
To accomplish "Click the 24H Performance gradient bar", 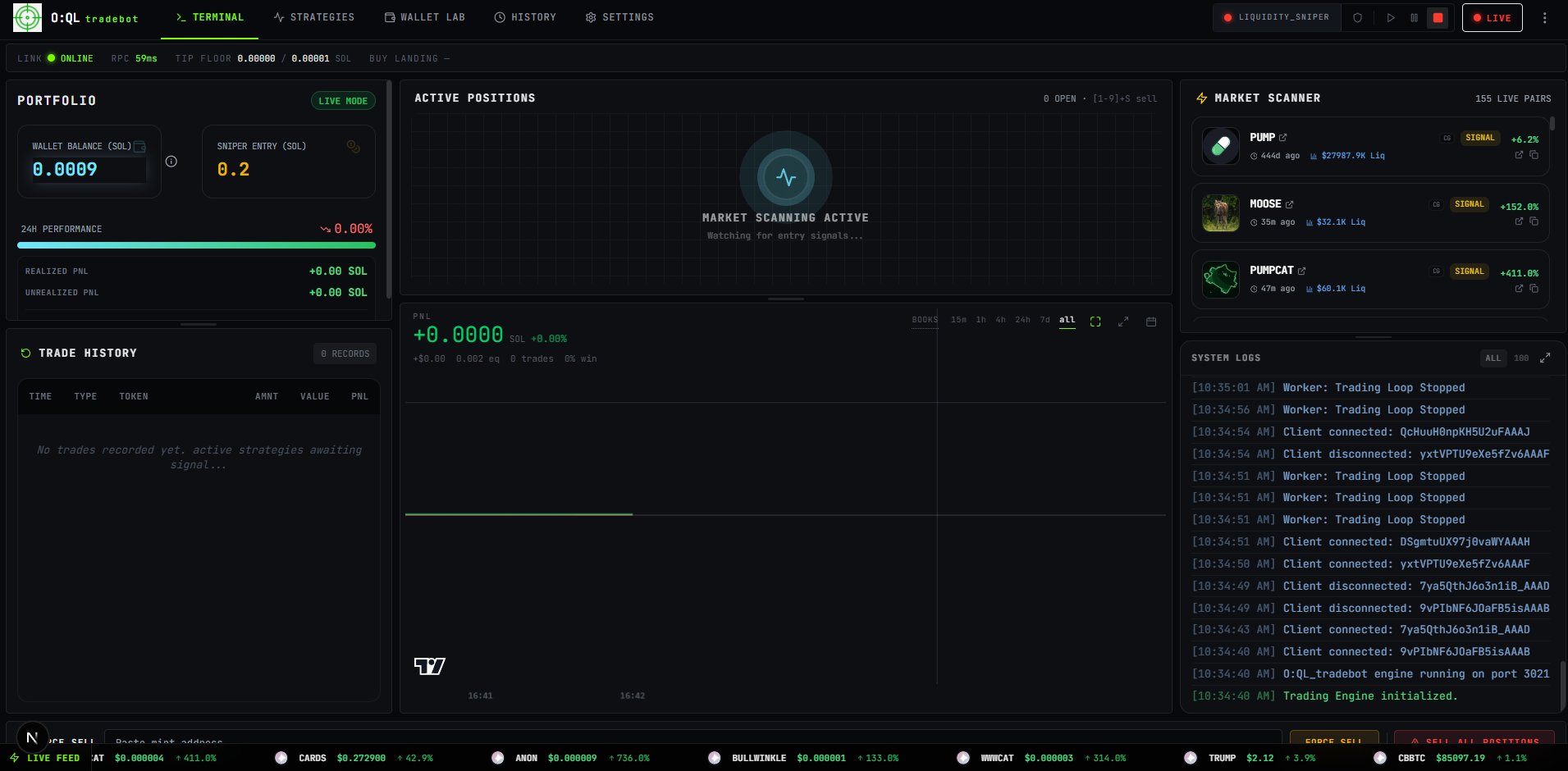I will [196, 244].
